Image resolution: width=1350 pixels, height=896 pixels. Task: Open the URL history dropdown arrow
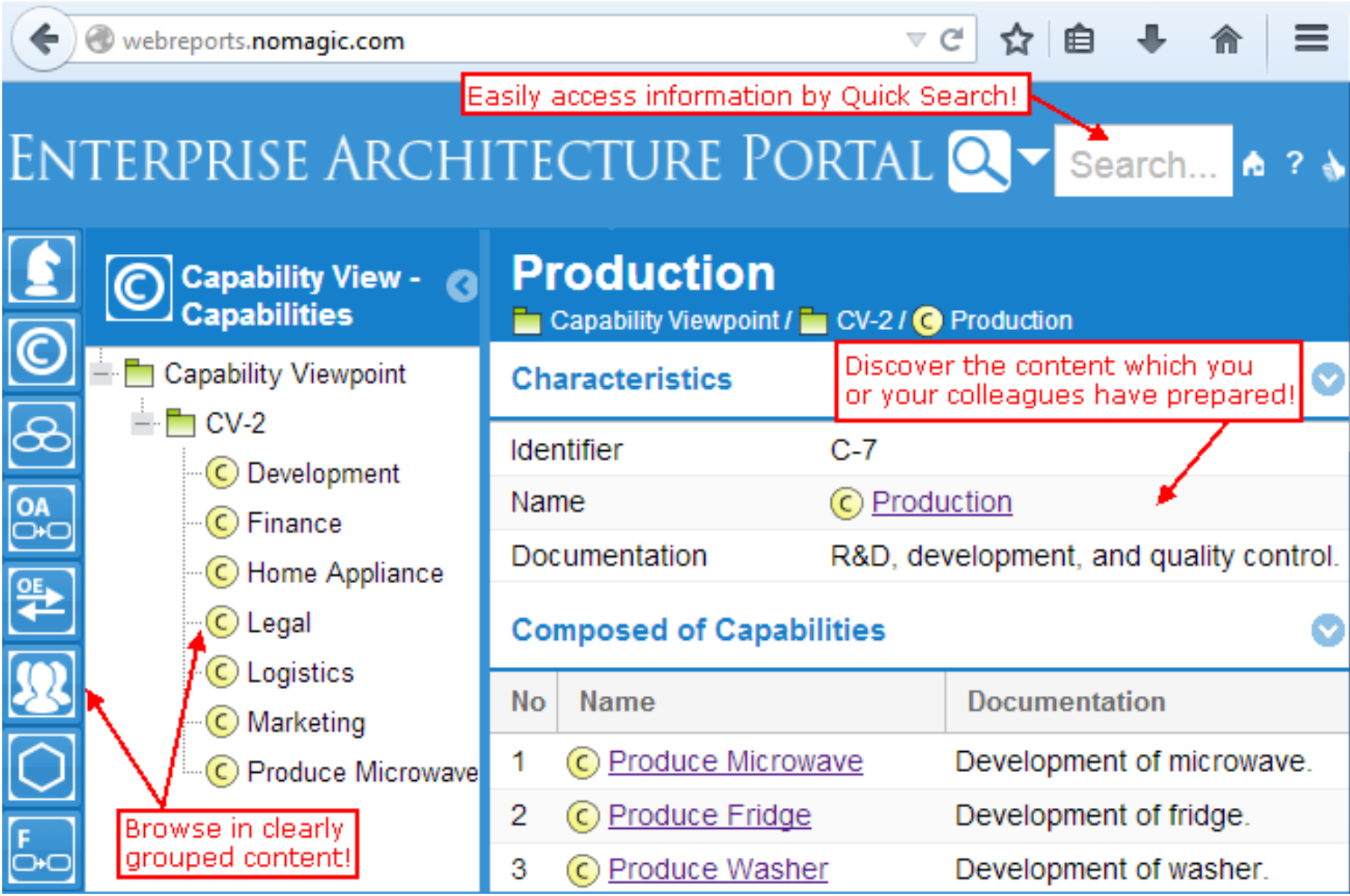pos(915,40)
